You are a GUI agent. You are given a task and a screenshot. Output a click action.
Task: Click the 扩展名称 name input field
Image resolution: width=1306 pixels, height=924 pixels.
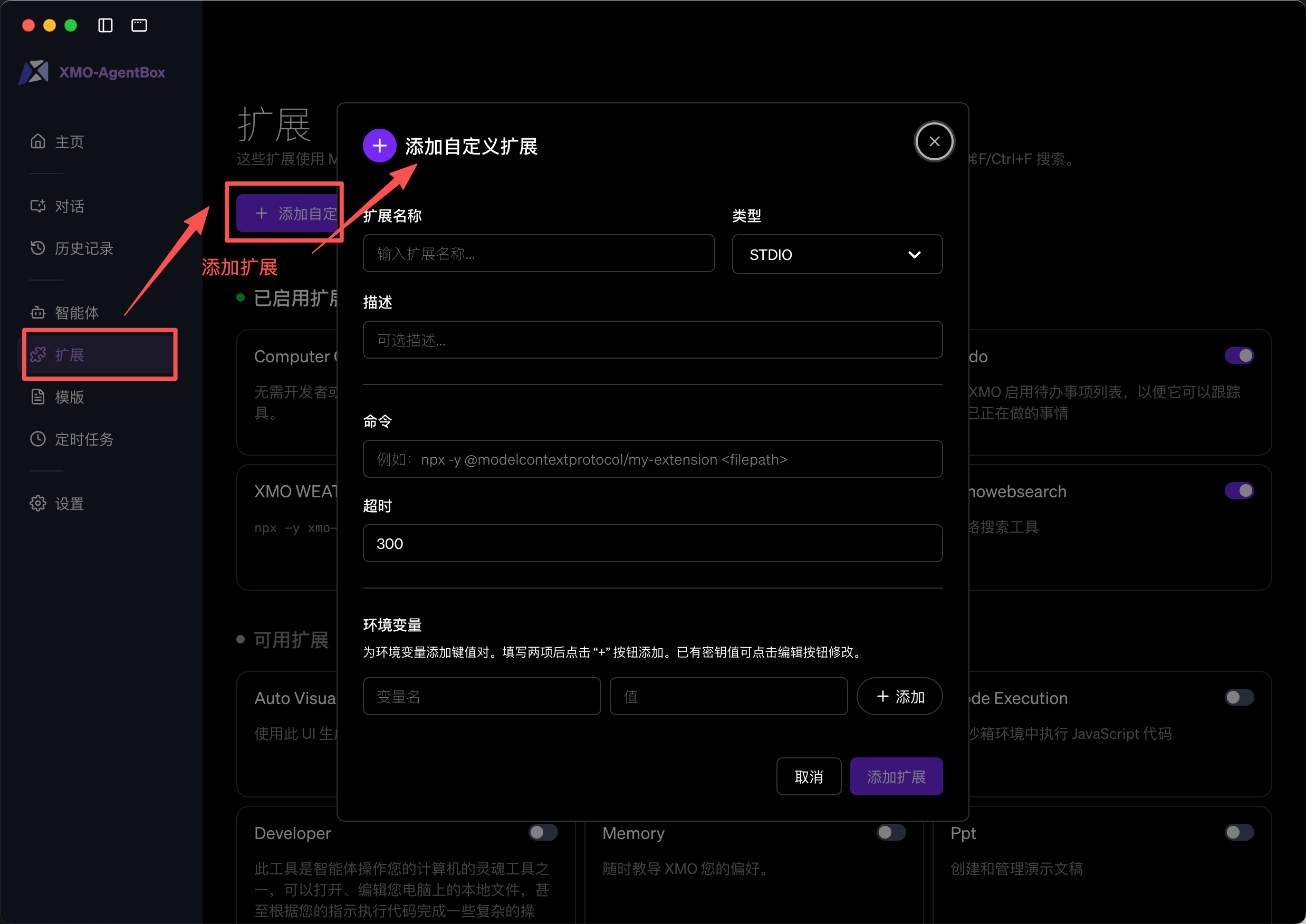pos(539,254)
